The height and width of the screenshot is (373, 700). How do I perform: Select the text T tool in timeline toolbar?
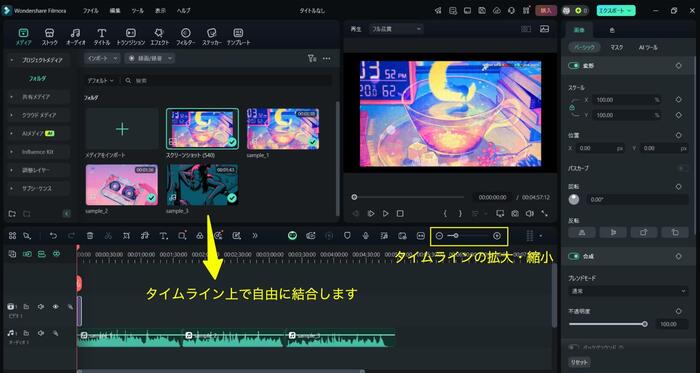coord(163,236)
